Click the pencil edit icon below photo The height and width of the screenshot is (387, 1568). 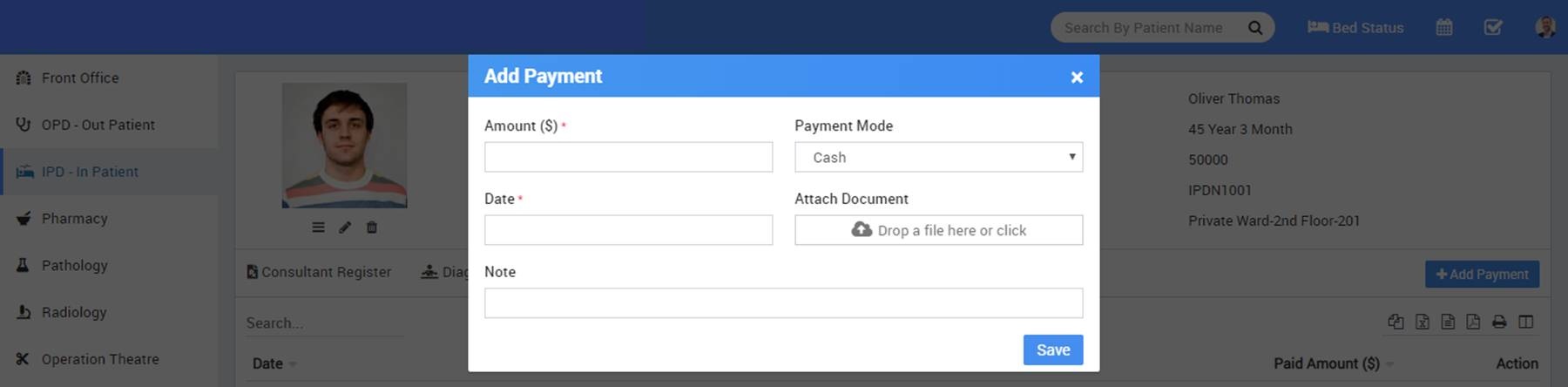pos(345,227)
